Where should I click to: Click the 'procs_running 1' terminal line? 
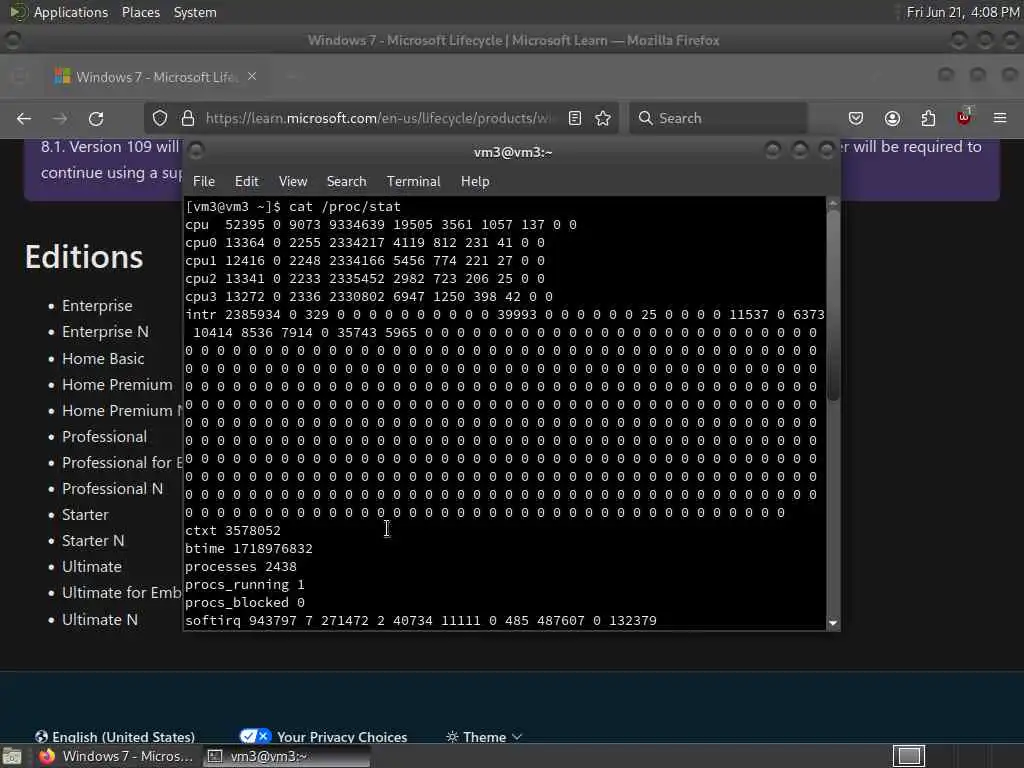(245, 584)
